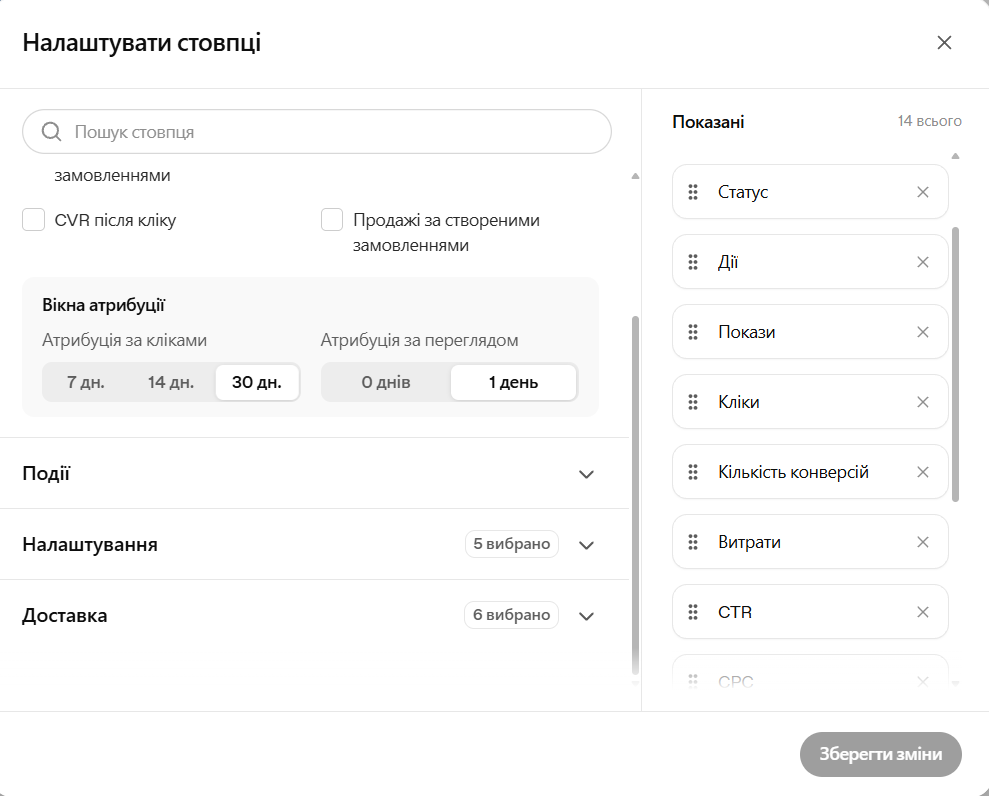Image resolution: width=989 pixels, height=796 pixels.
Task: Remove the Покази column
Action: 923,332
